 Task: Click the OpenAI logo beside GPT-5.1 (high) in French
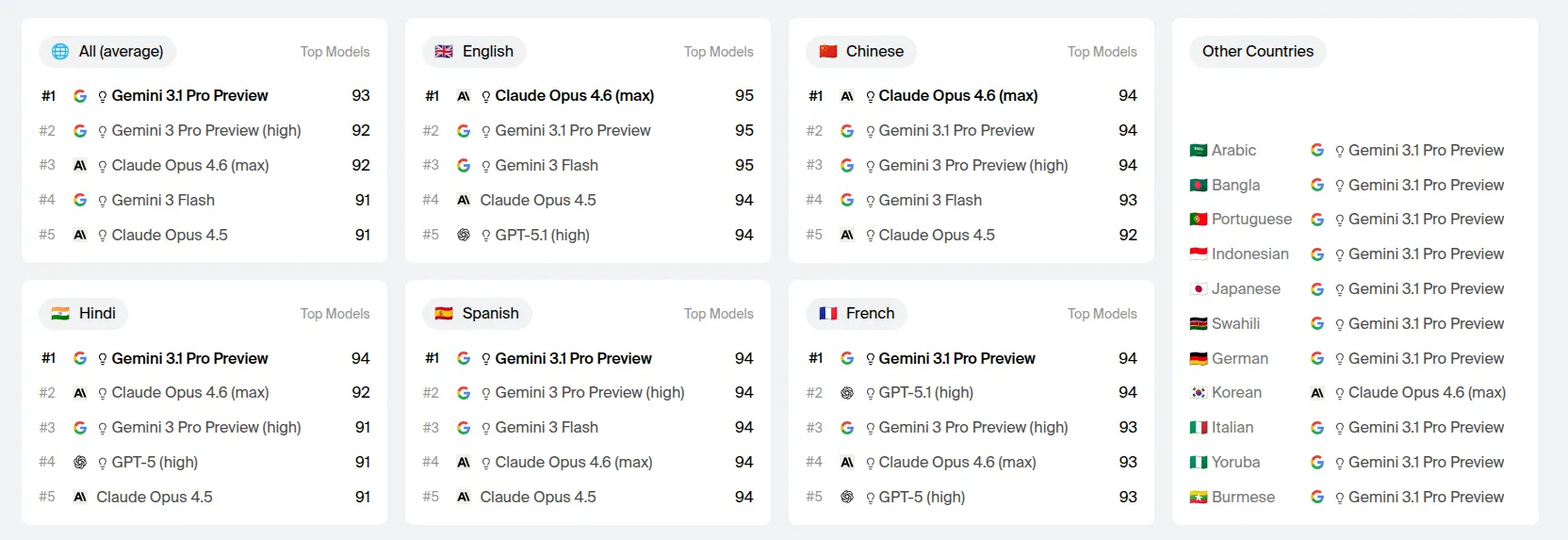[847, 392]
